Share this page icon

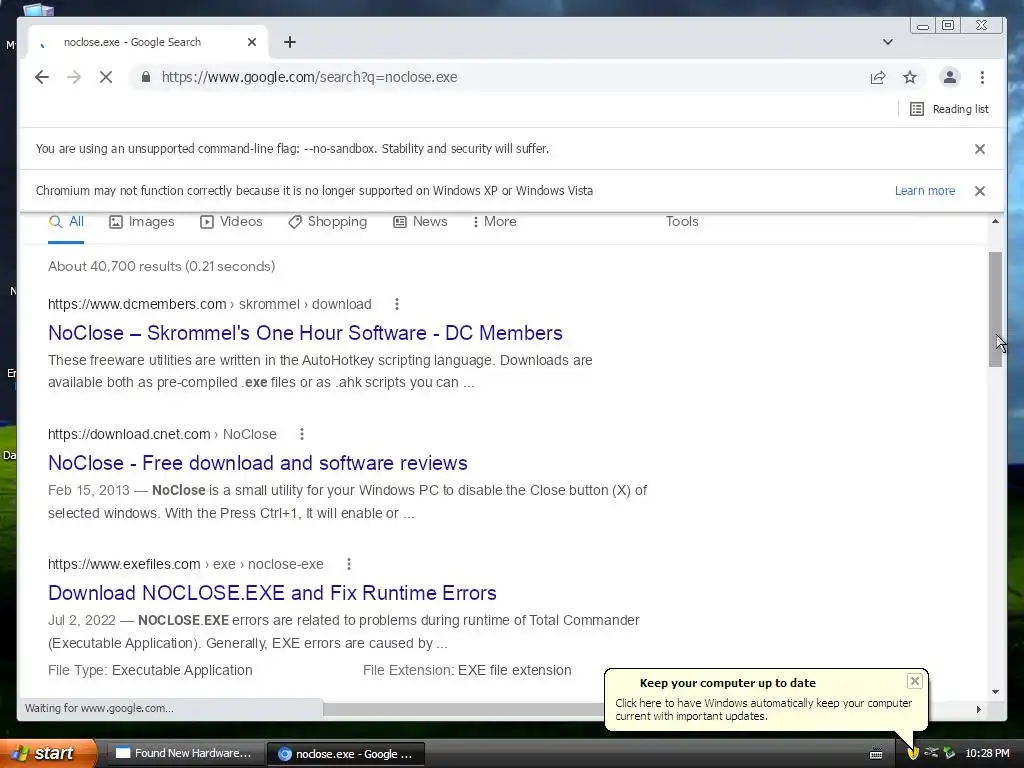[x=878, y=77]
